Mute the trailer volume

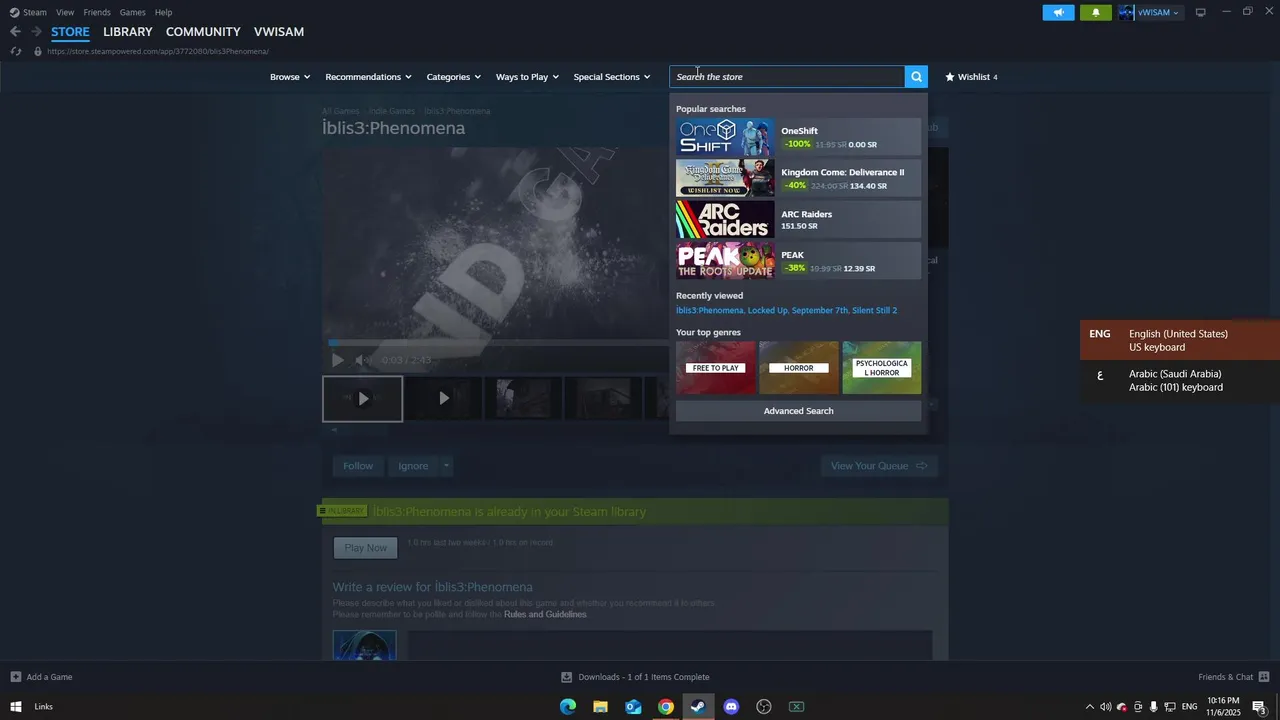(x=363, y=360)
